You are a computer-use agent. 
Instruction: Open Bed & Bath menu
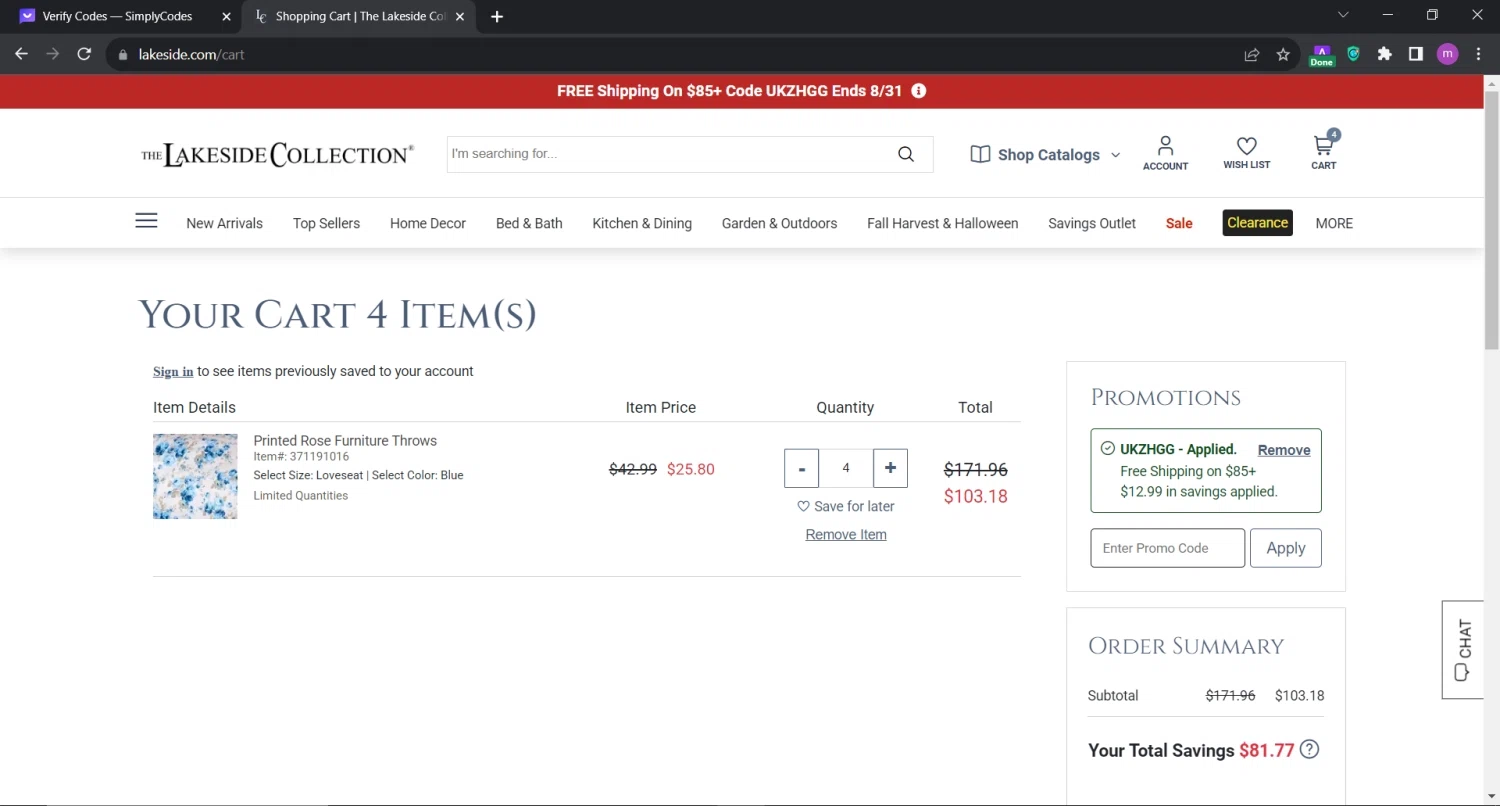pos(529,223)
